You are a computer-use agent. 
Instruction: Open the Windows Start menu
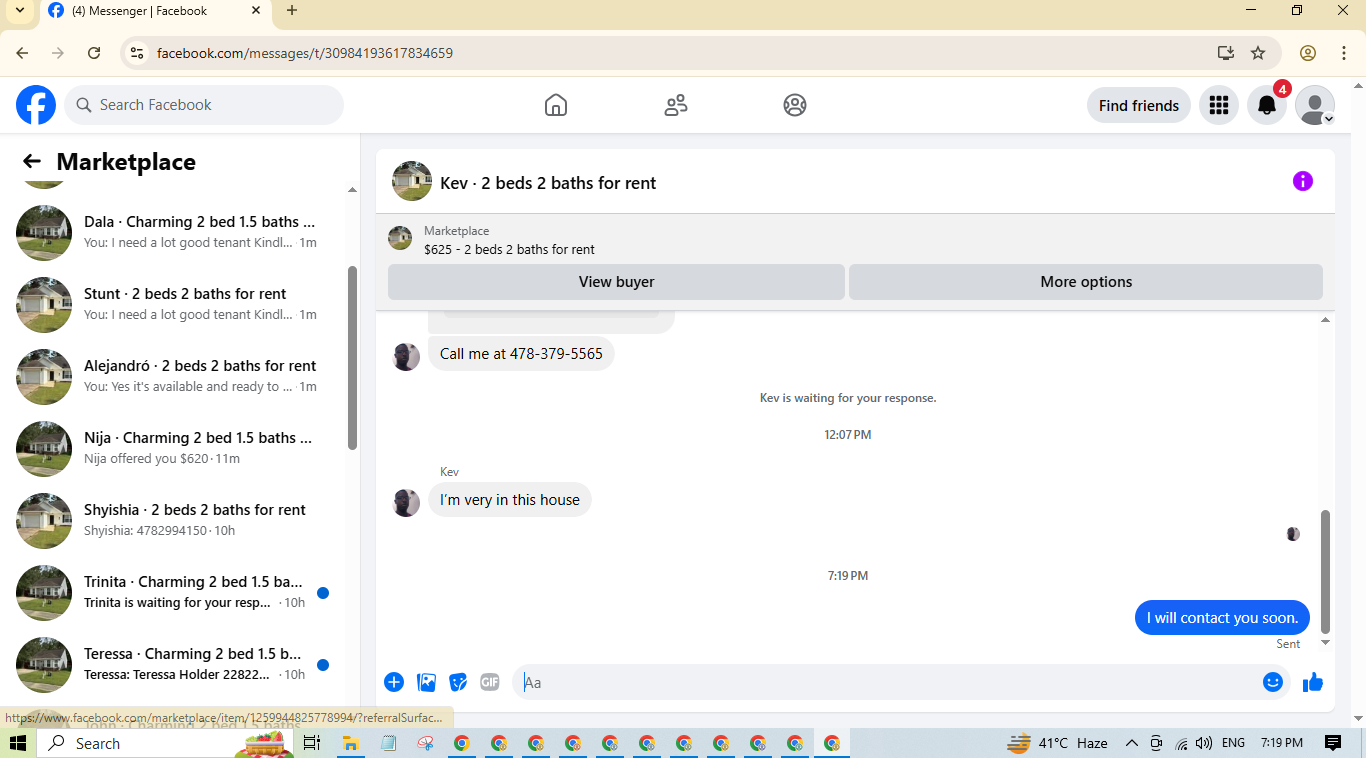point(17,743)
